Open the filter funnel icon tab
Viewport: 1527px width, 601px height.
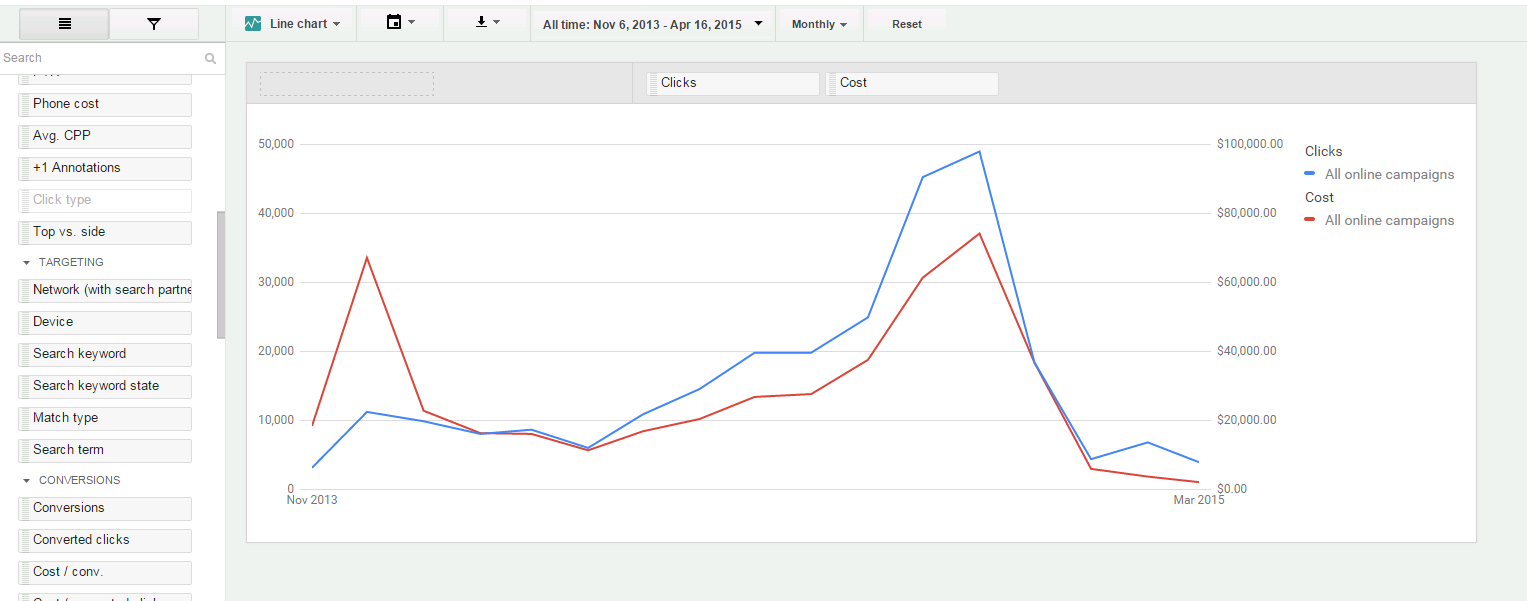point(153,24)
